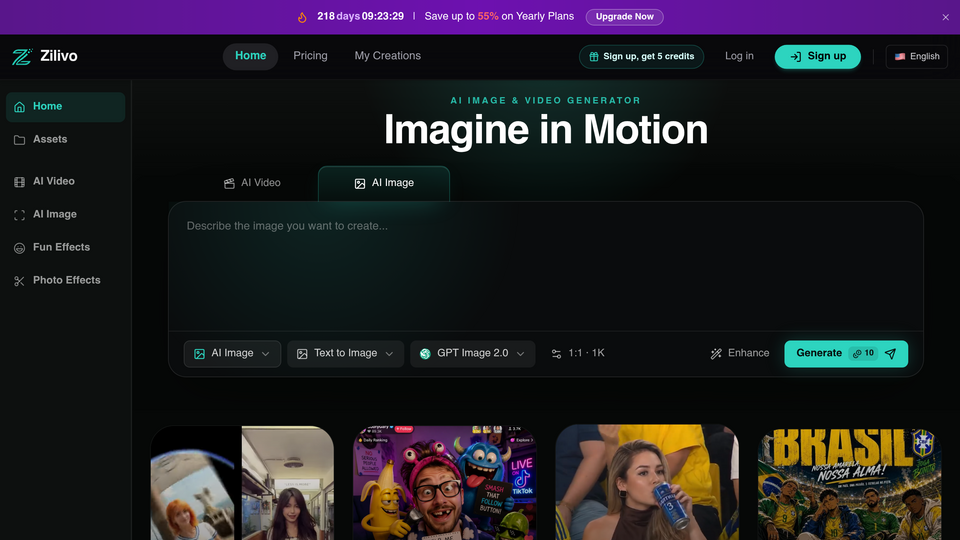Click the arrow icon inside Sign up button
This screenshot has height=540, width=960.
click(795, 57)
